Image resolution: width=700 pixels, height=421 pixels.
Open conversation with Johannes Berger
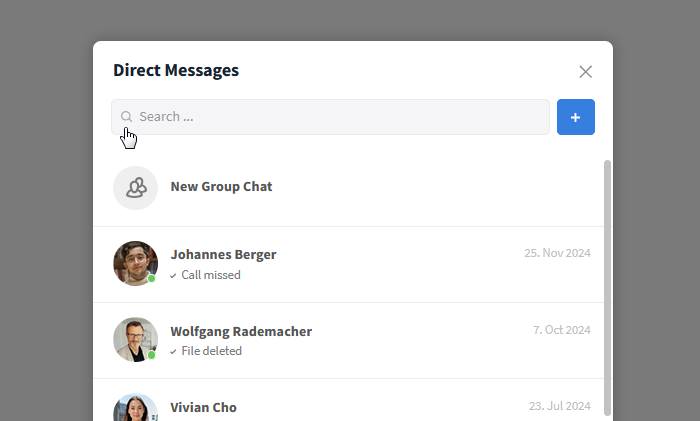[348, 264]
